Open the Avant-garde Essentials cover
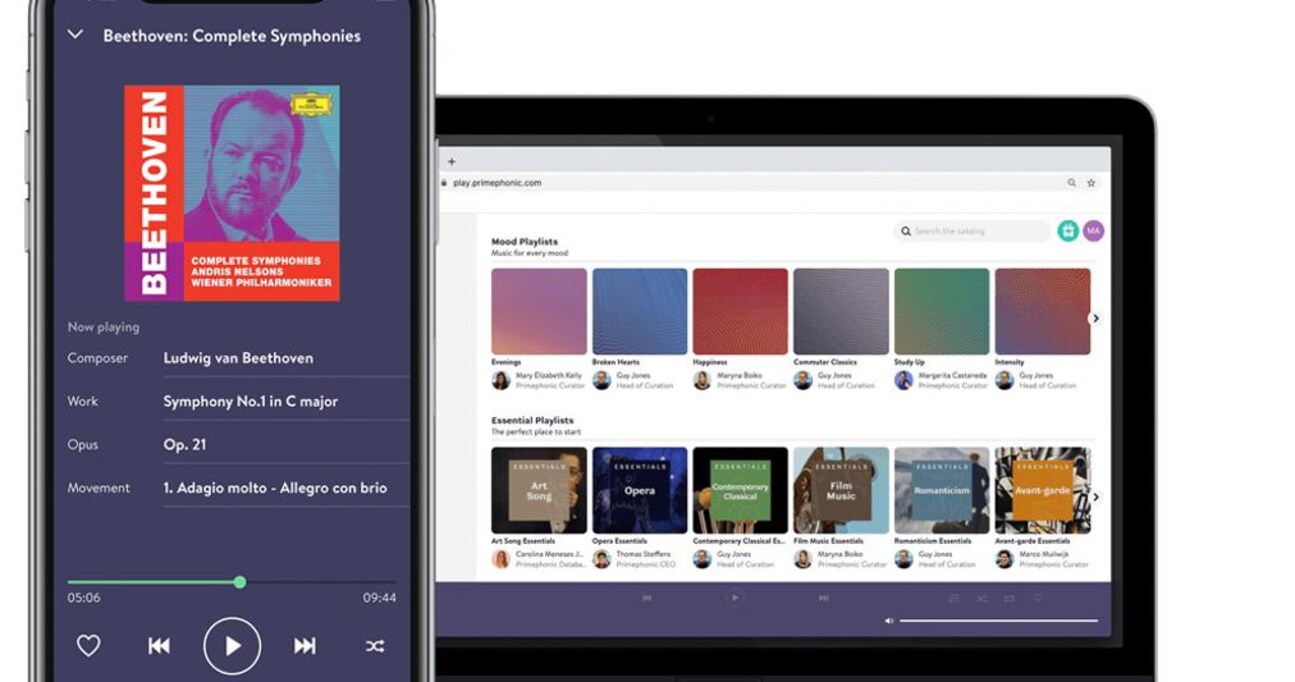The image size is (1295, 682). (x=1042, y=490)
